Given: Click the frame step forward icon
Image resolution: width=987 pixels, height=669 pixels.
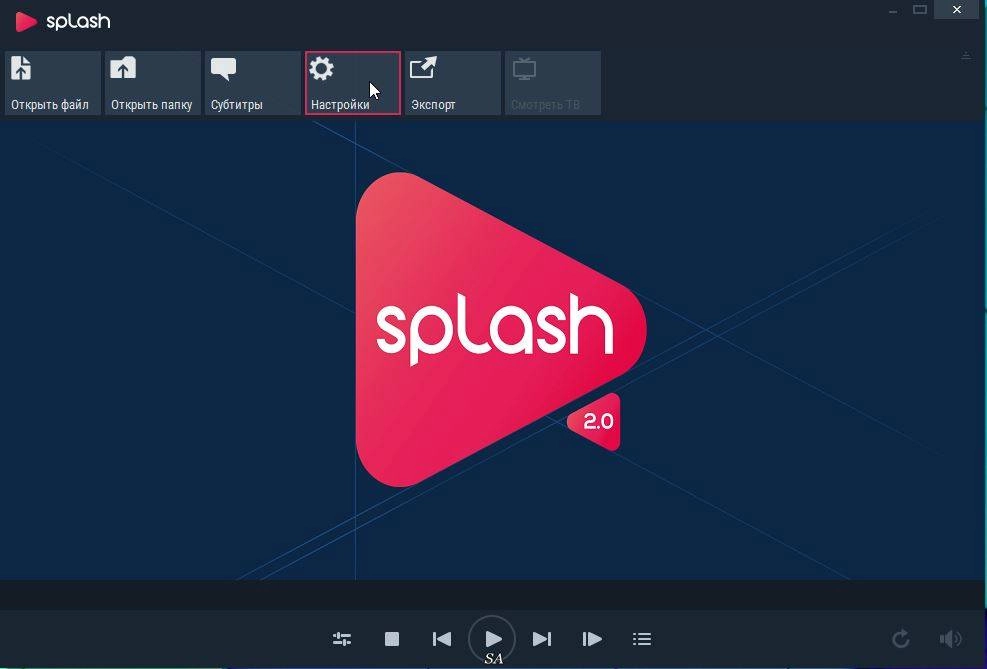Looking at the screenshot, I should click(x=592, y=639).
